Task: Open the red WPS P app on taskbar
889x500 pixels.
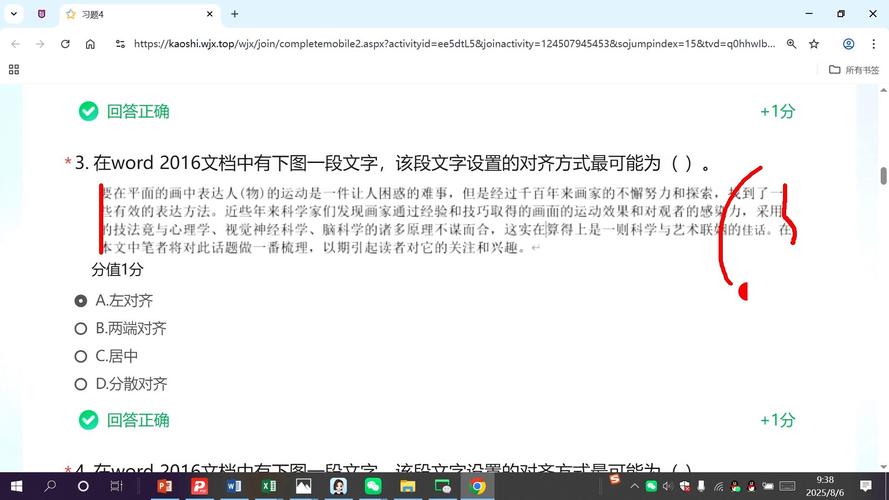Action: pyautogui.click(x=199, y=486)
